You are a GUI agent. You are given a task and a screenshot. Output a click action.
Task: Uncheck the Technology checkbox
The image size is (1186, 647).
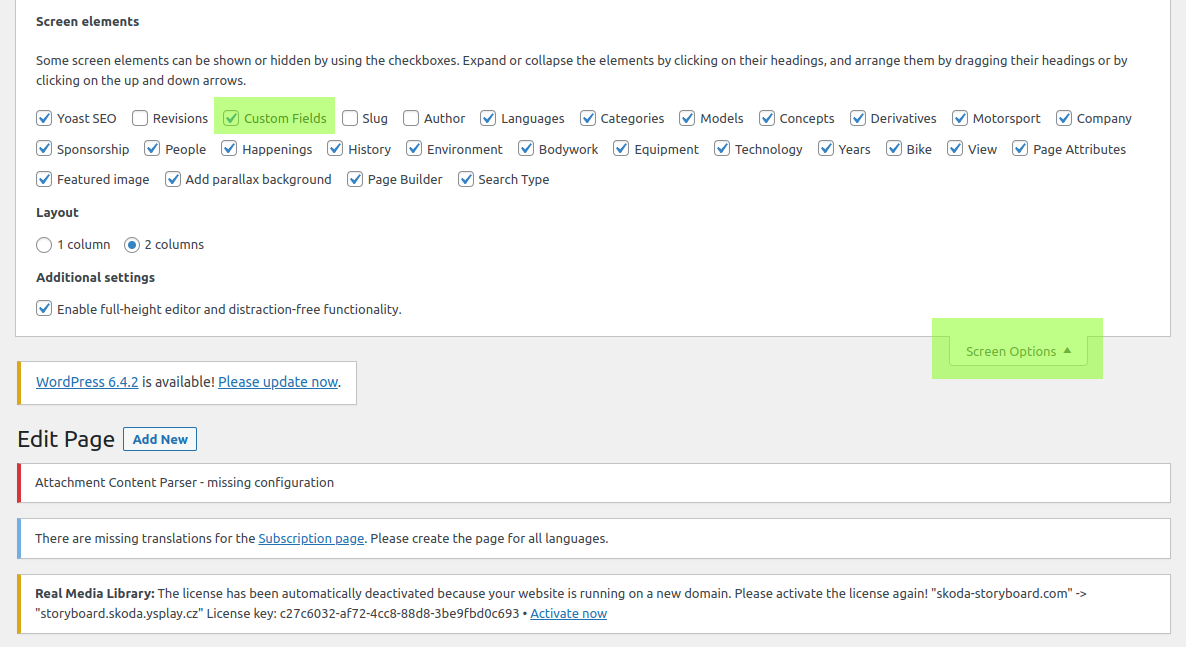(x=722, y=148)
